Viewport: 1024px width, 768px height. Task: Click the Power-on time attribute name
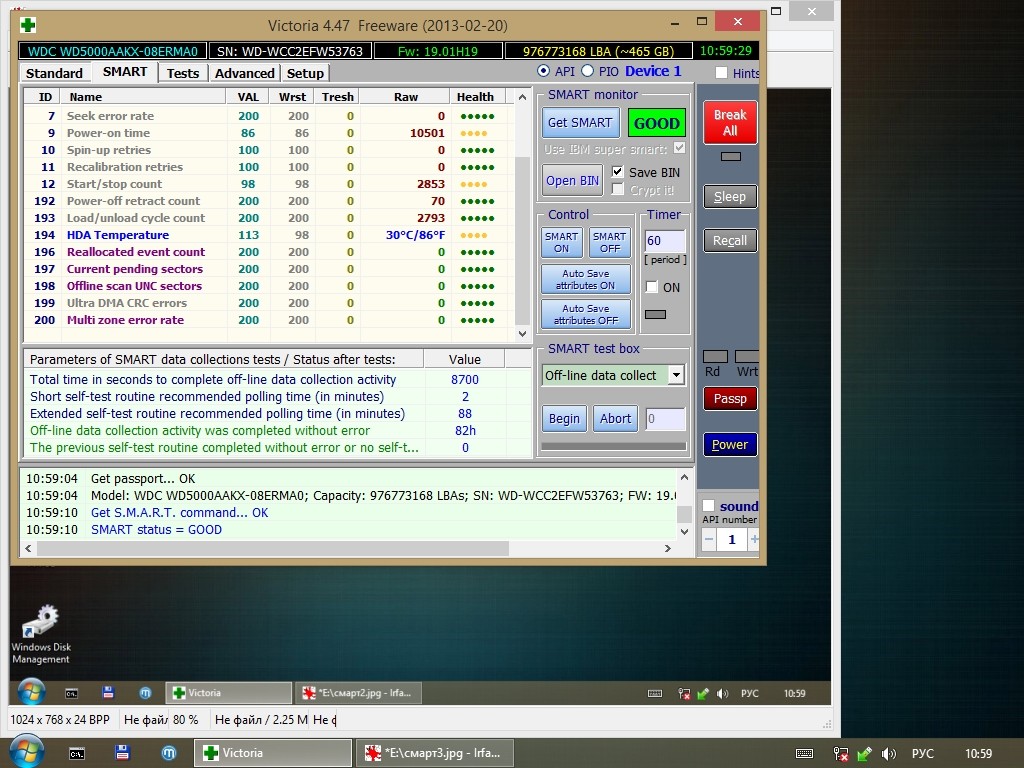tap(108, 133)
